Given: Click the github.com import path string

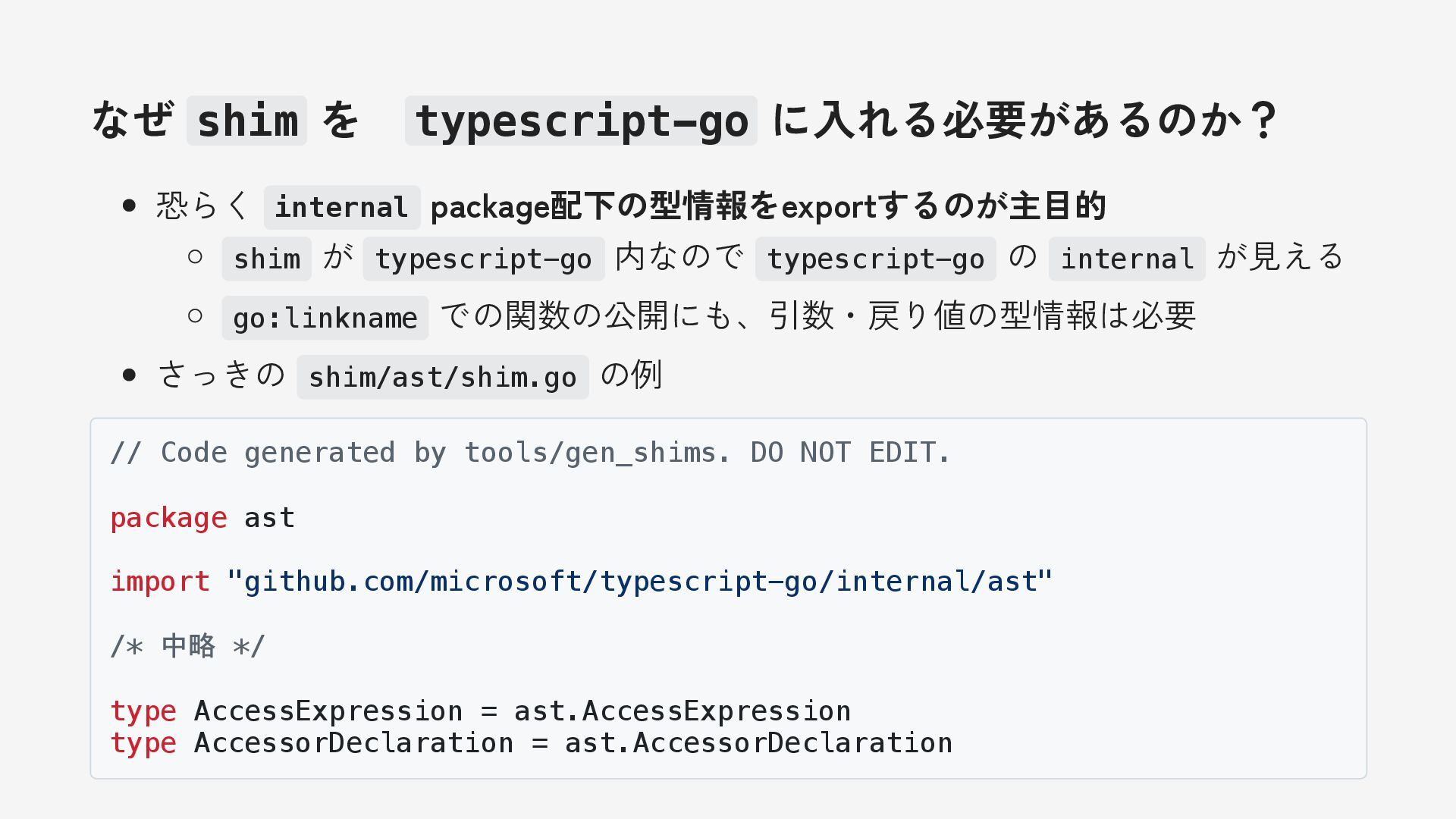Looking at the screenshot, I should click(639, 582).
